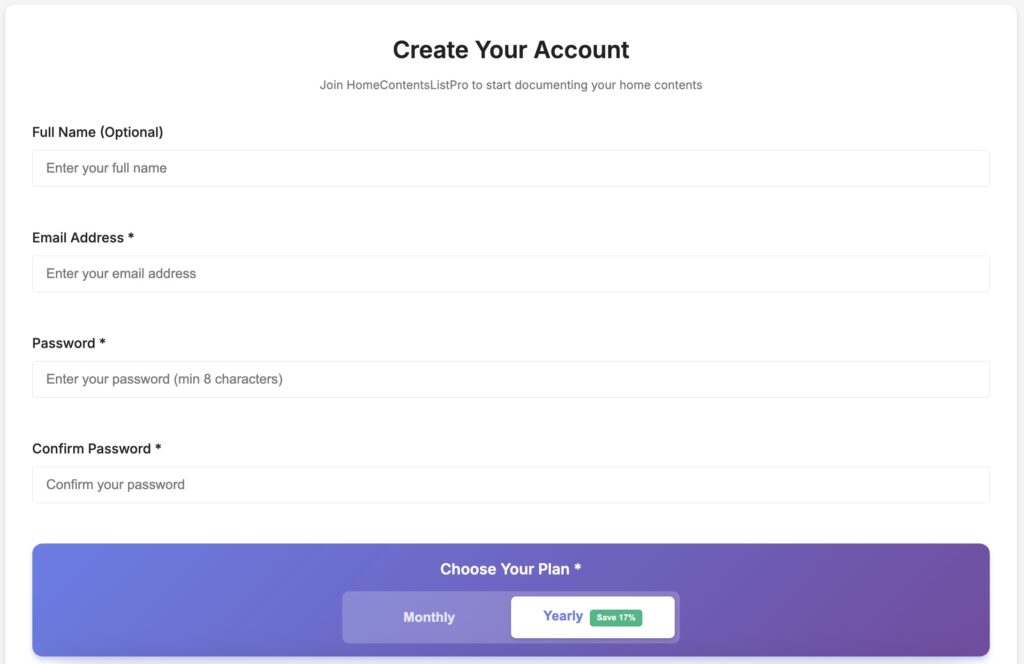Select the Yearly plan option

563,616
